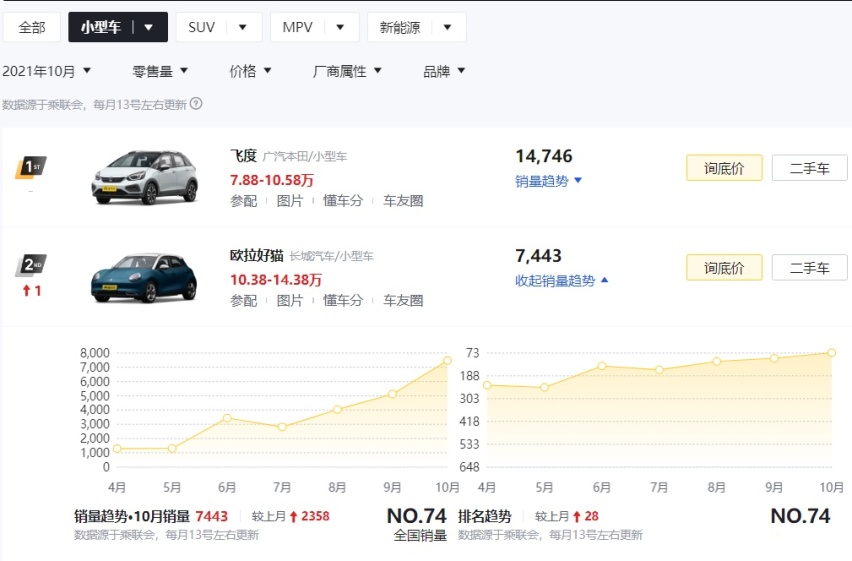Open the 欧拉好猫 car thumbnail
The height and width of the screenshot is (561, 852).
coord(145,277)
